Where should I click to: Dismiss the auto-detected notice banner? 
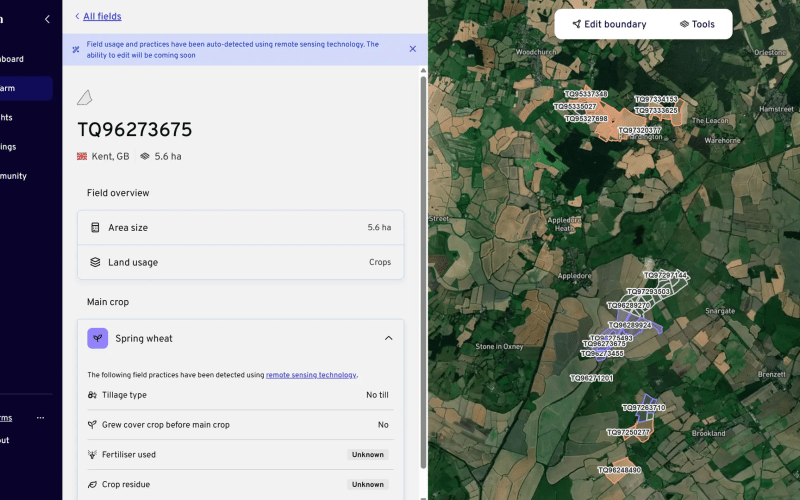click(413, 49)
